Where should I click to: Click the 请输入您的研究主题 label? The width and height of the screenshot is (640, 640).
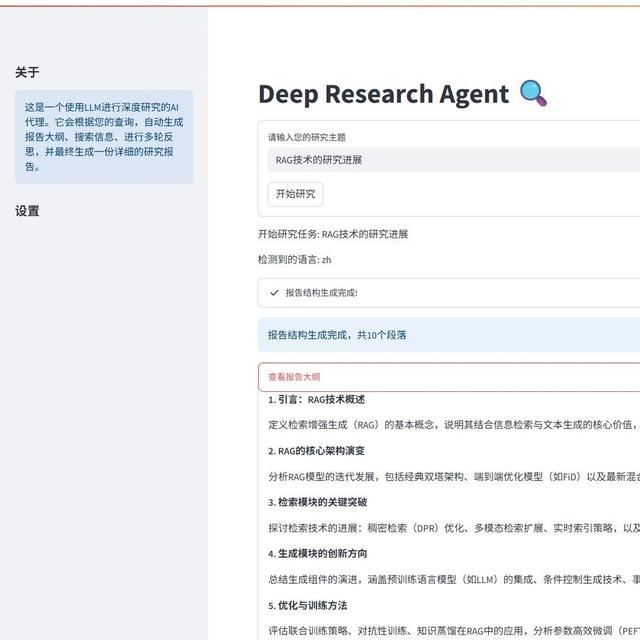pyautogui.click(x=307, y=137)
